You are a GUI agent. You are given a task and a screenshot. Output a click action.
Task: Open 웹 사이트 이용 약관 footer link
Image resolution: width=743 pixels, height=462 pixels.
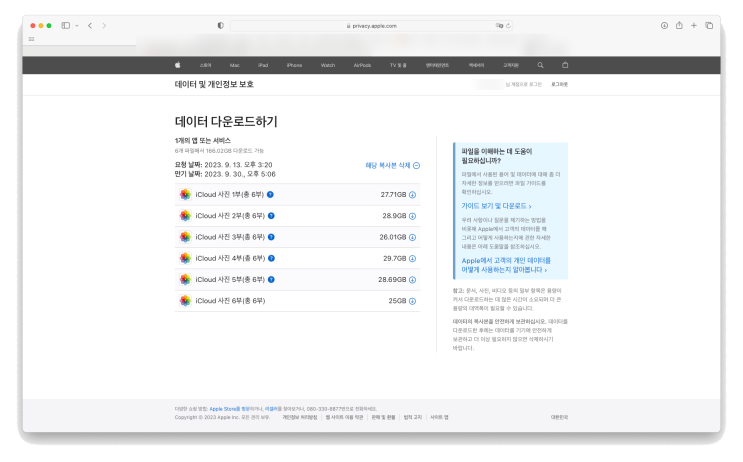click(x=344, y=417)
